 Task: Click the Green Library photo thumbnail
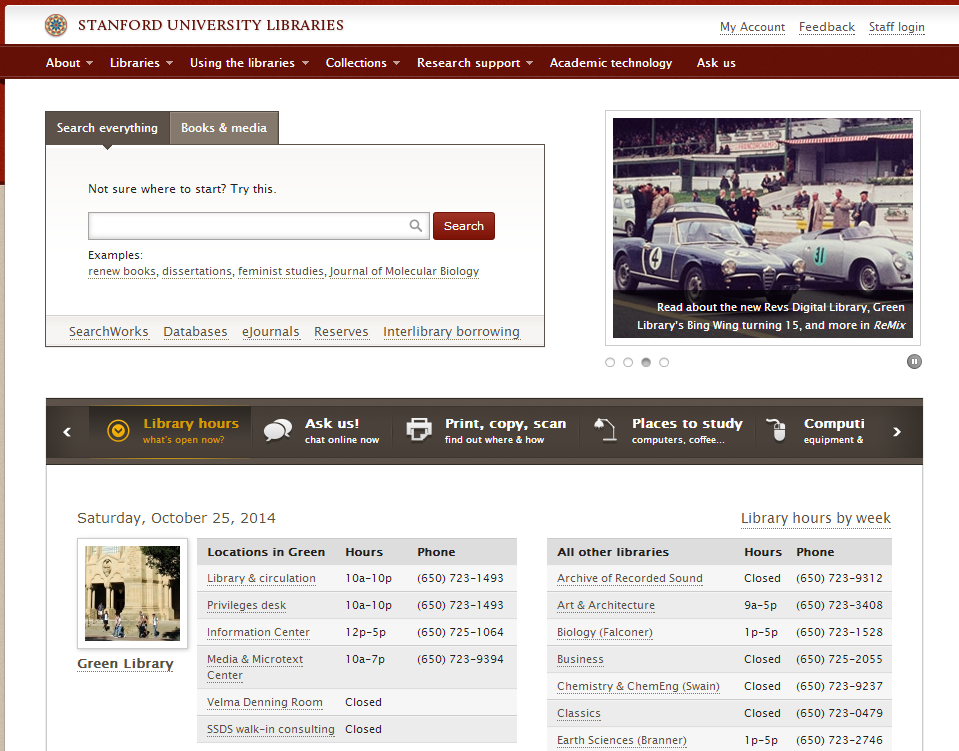132,593
